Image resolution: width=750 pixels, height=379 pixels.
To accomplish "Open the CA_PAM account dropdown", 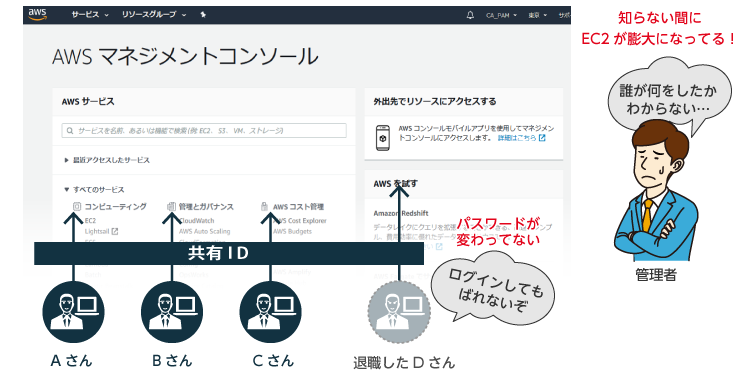I will click(x=501, y=15).
